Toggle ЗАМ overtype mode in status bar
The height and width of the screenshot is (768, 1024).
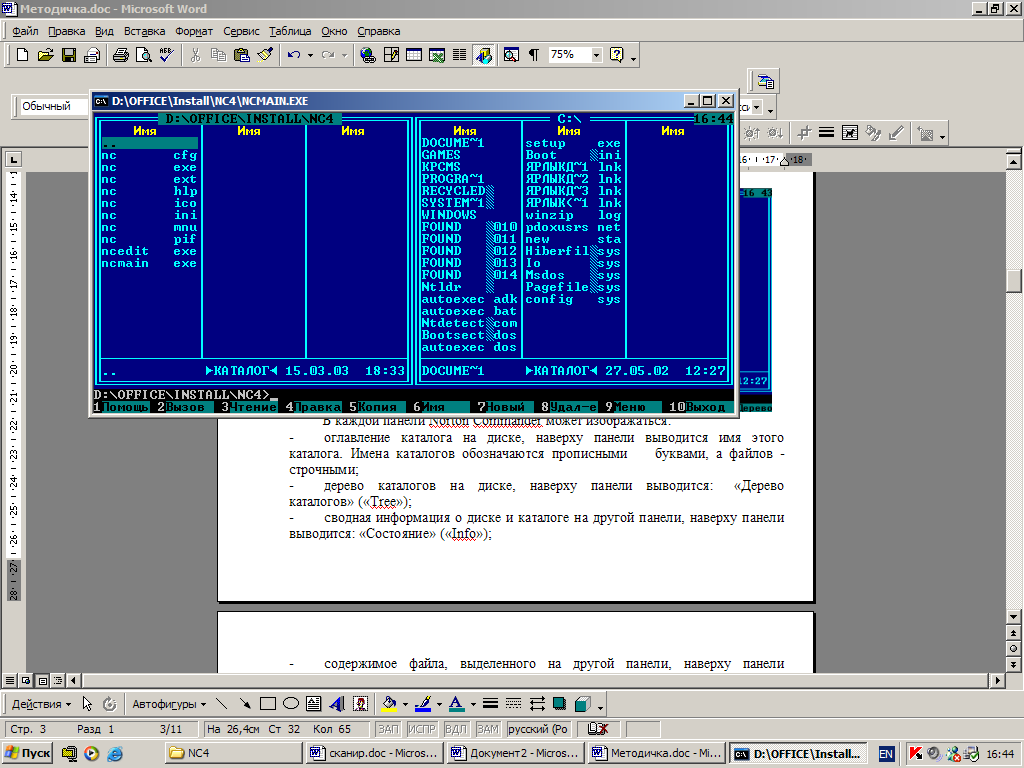click(488, 729)
